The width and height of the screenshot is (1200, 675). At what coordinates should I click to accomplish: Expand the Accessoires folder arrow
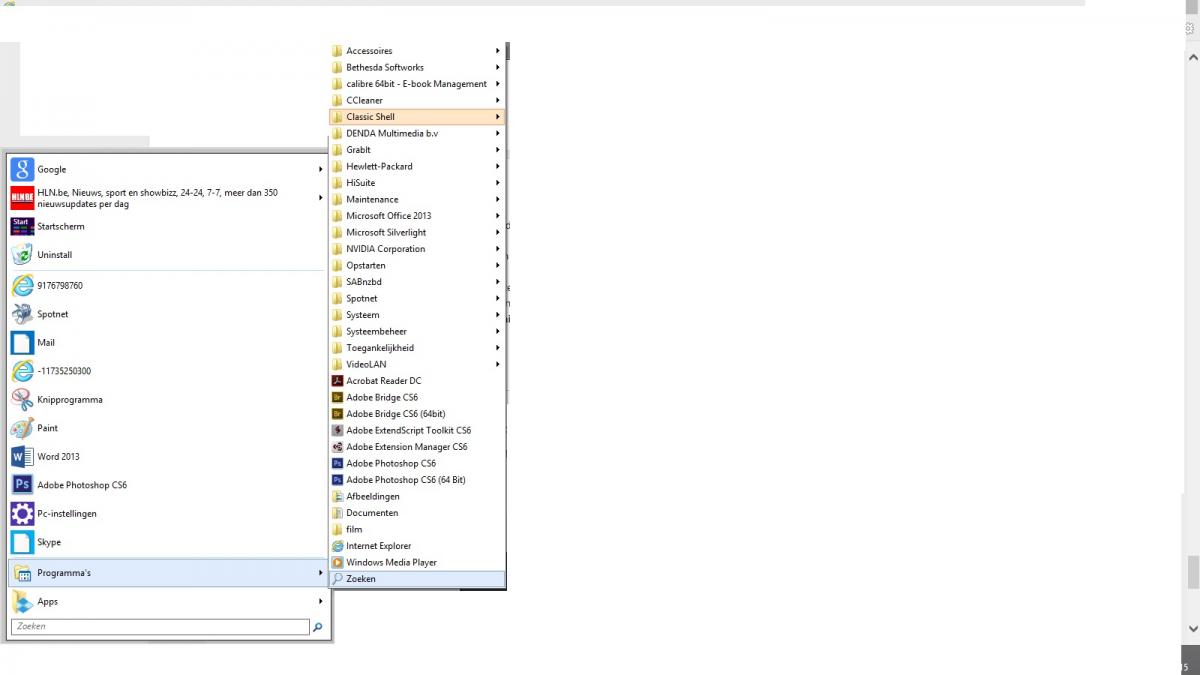(x=497, y=51)
